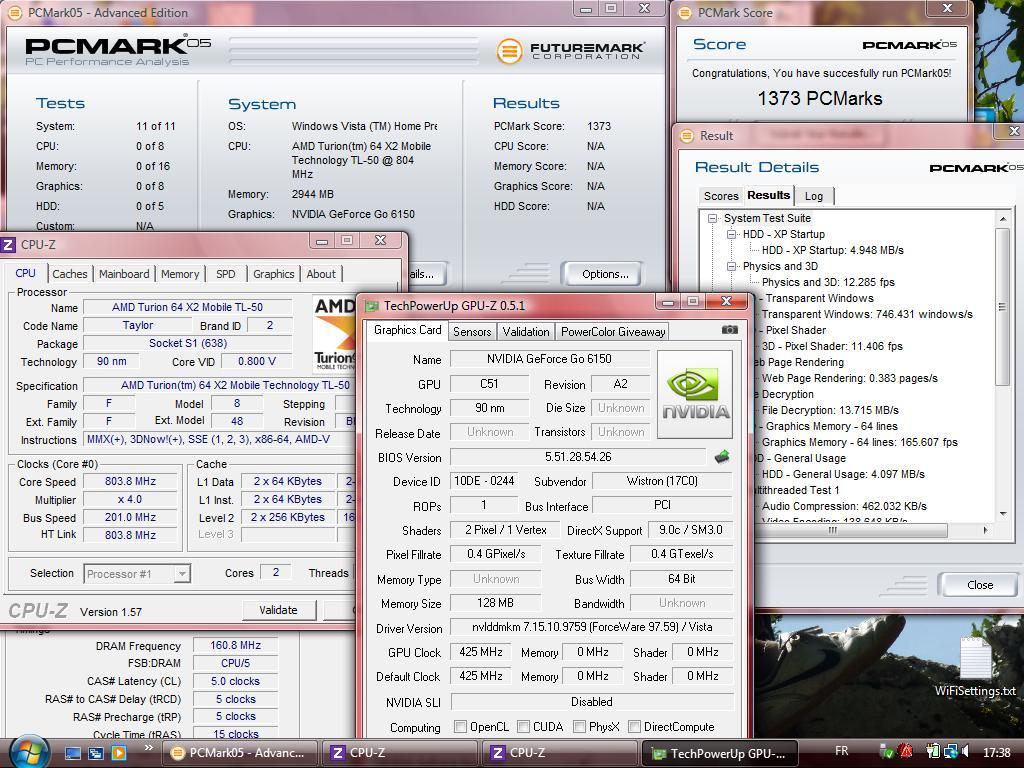Toggle the PhysX checkbox
The width and height of the screenshot is (1024, 768).
pyautogui.click(x=579, y=726)
